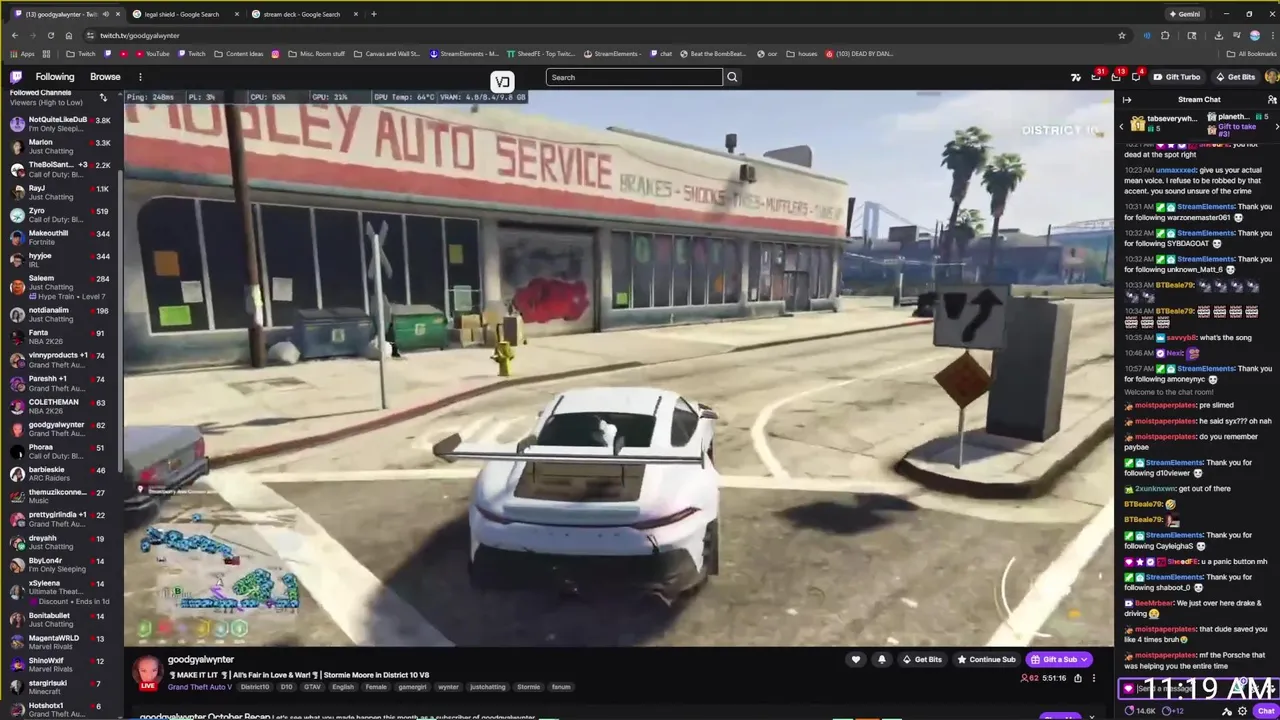1280x720 pixels.
Task: Open the Content Ideas bookmarks folder
Action: pos(239,54)
